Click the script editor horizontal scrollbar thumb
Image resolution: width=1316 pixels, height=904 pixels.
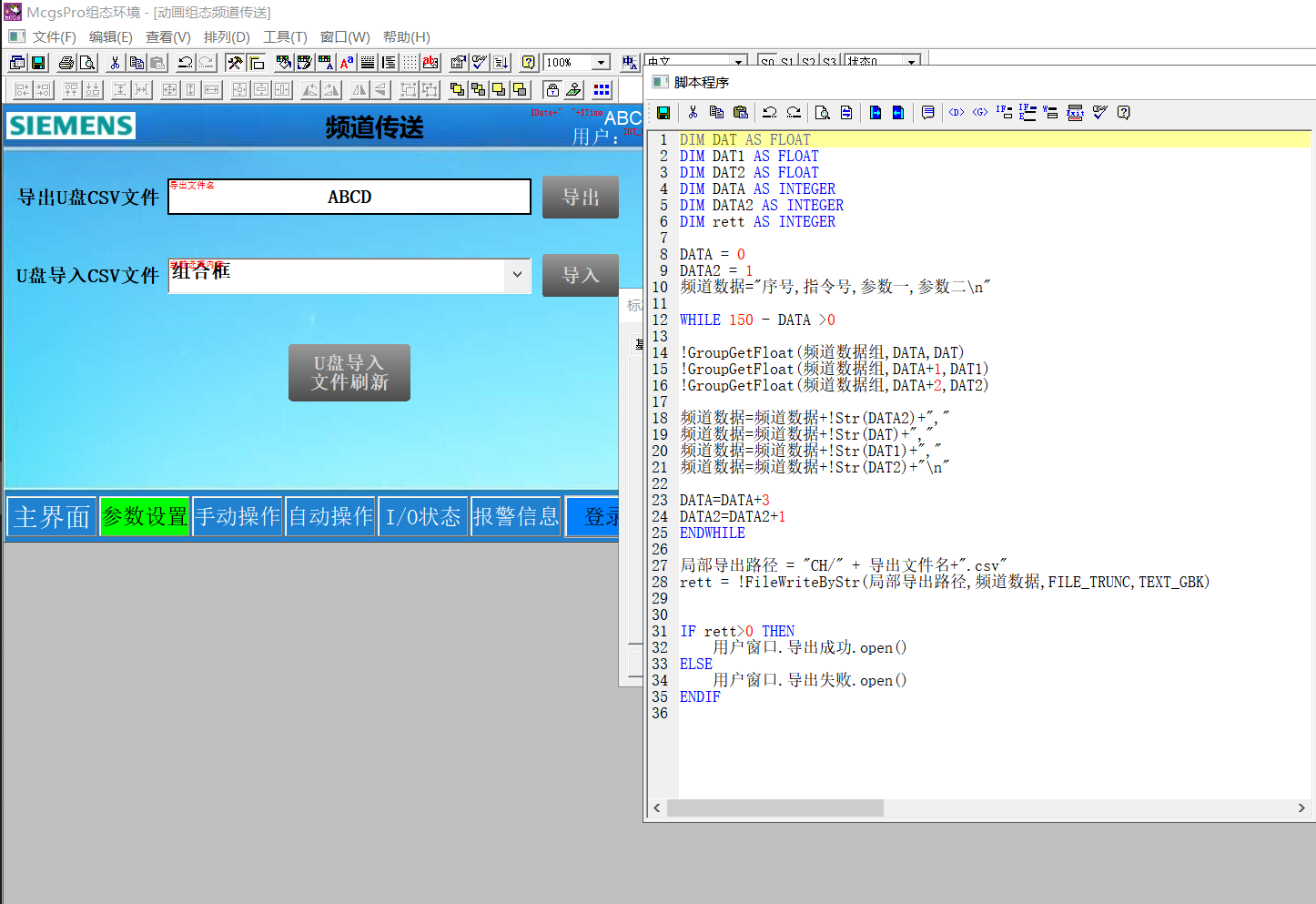[x=774, y=808]
